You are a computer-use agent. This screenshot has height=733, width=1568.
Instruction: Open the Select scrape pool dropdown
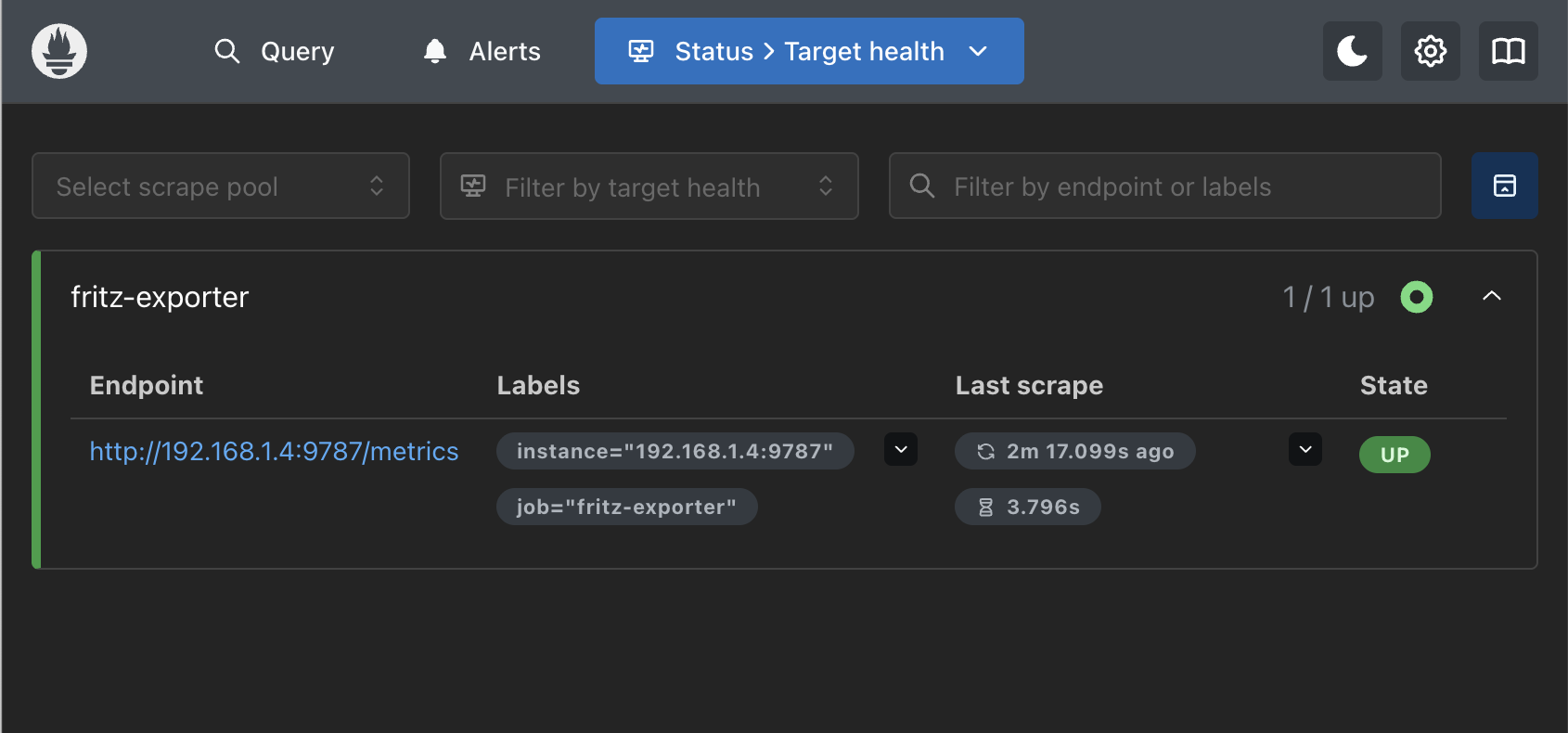tap(221, 186)
